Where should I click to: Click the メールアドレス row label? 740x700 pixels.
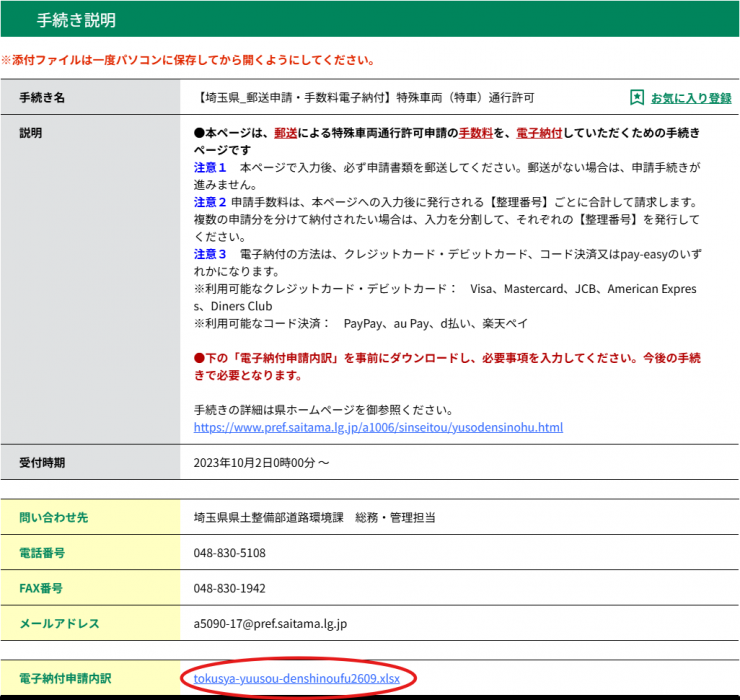coord(59,624)
